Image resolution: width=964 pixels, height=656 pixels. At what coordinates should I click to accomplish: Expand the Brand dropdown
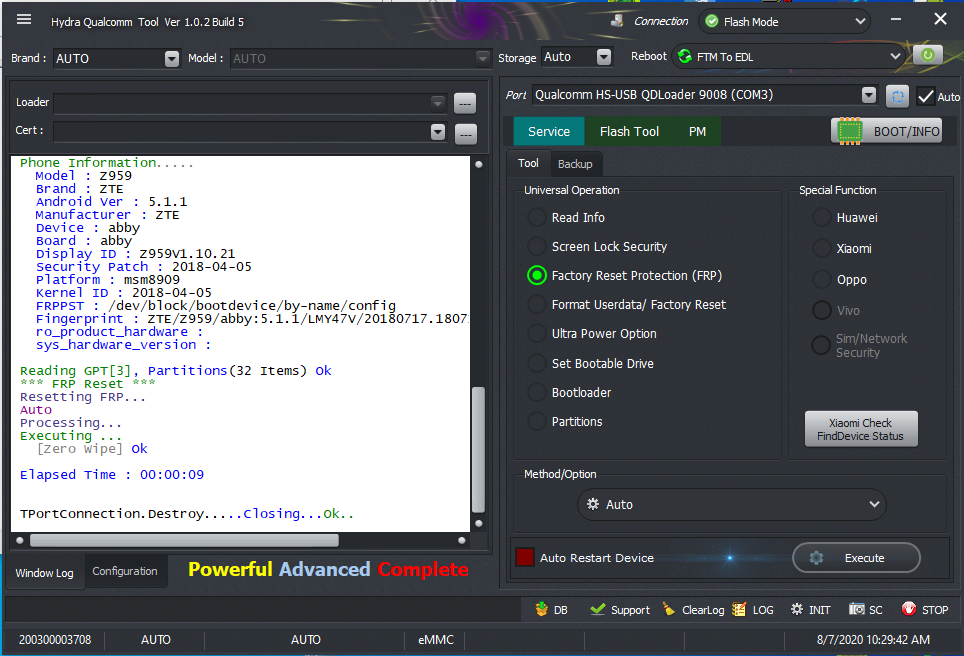[x=171, y=58]
